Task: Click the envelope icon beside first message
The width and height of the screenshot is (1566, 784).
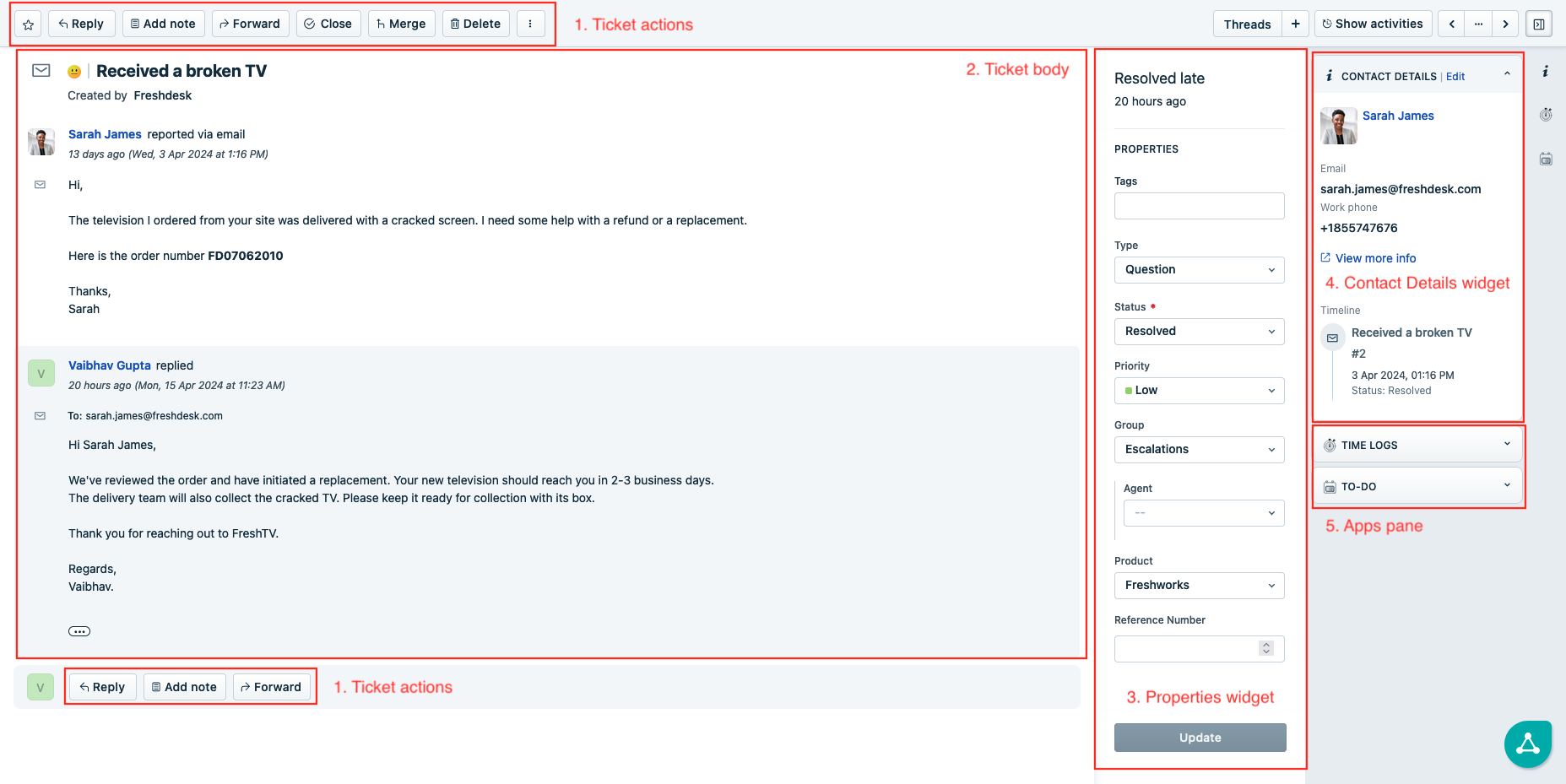Action: [40, 185]
